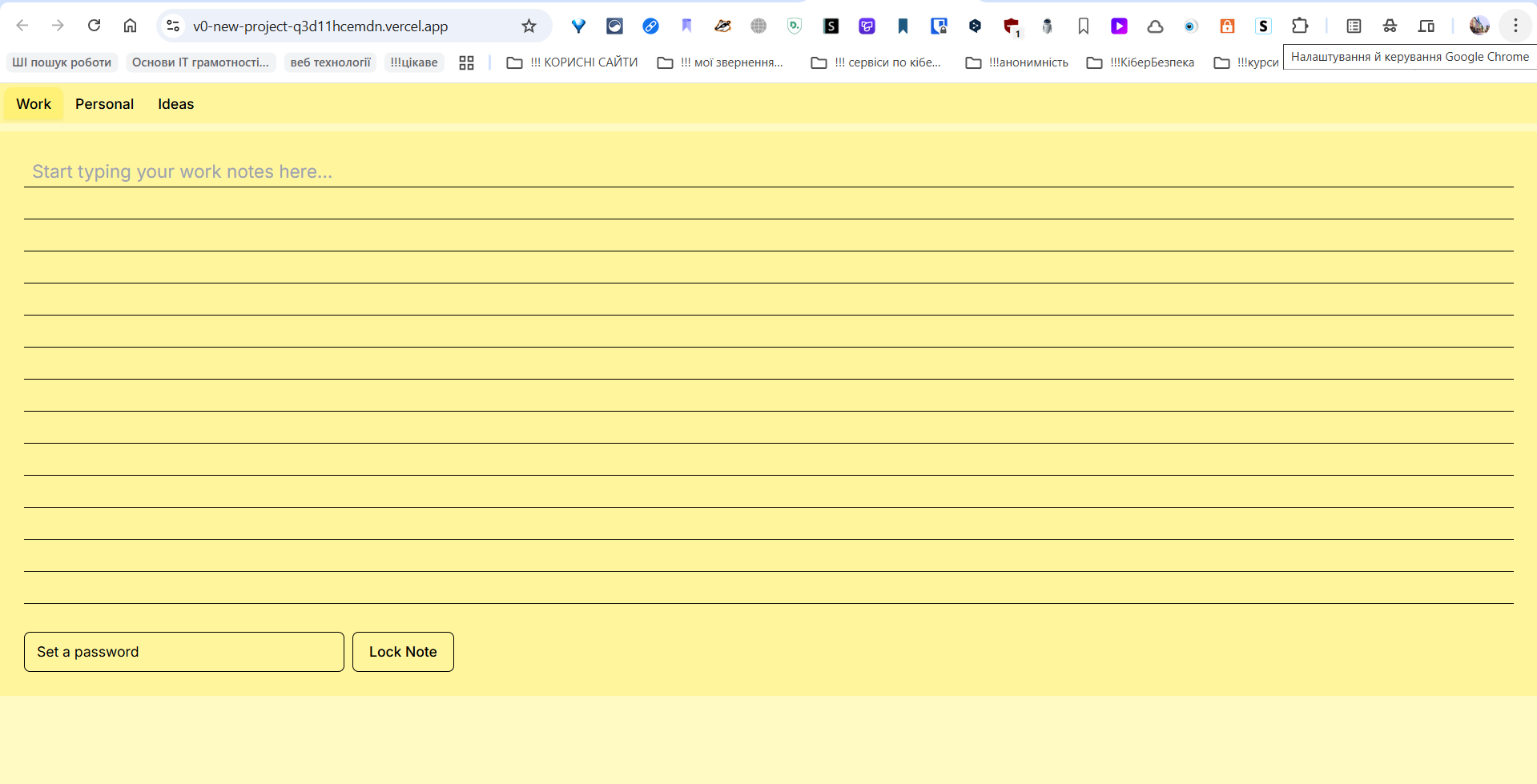Open the '!!!цікаве' bookmark
Screen dimensions: 1537x784
coord(414,62)
